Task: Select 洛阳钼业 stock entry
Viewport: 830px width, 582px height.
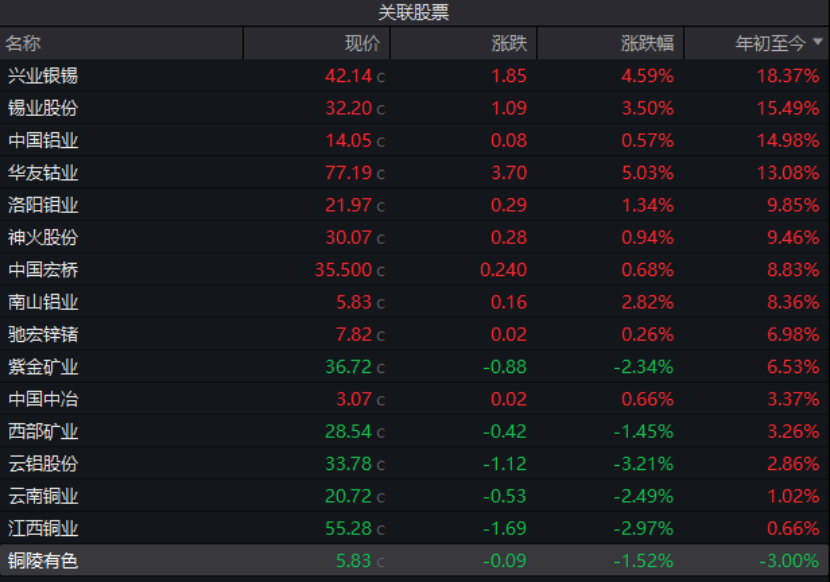Action: [x=43, y=205]
